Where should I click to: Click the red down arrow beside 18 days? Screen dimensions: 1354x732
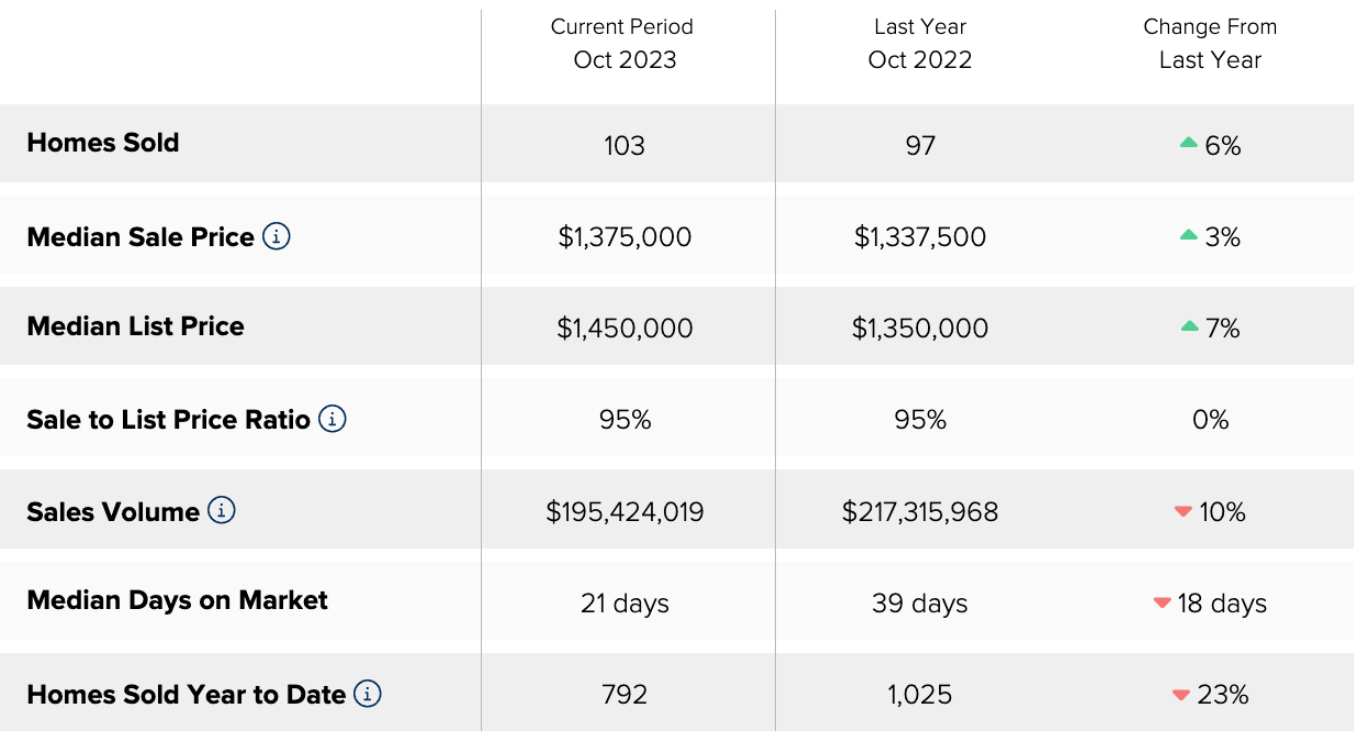click(x=1162, y=603)
